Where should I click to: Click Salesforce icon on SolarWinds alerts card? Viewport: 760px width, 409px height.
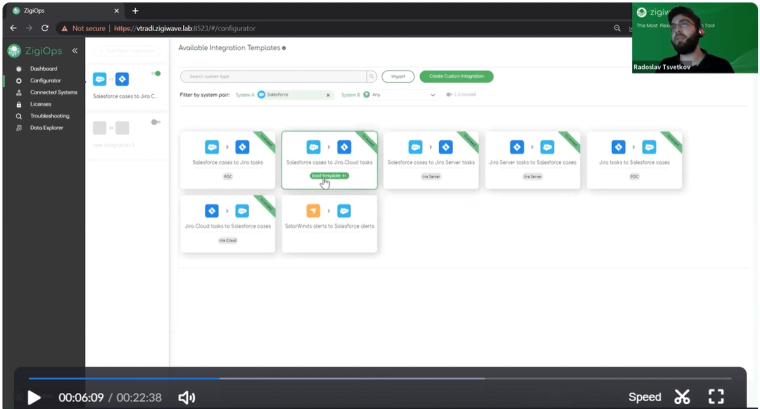click(344, 211)
